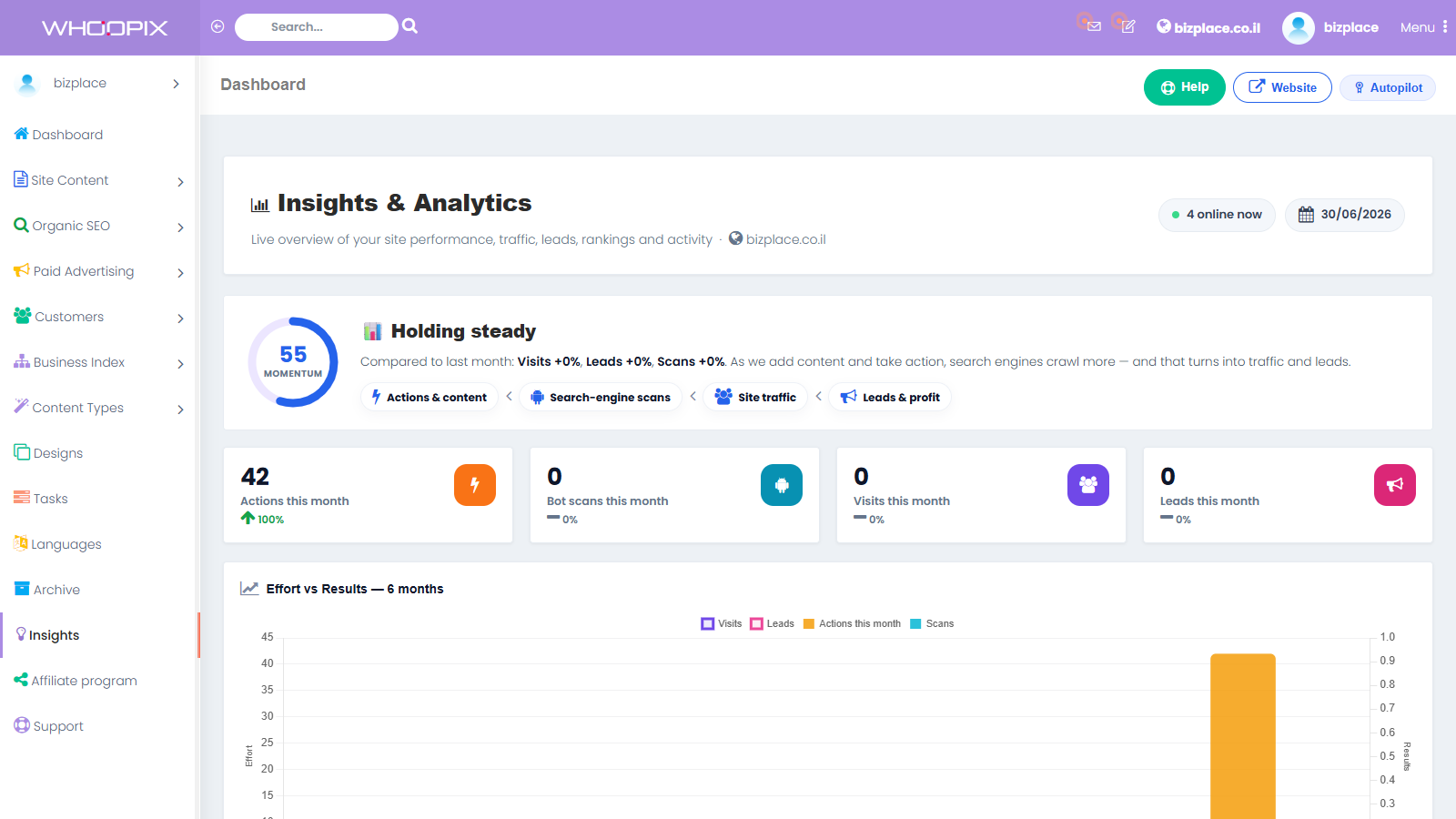This screenshot has width=1456, height=819.
Task: Click the Support lifebuoy icon
Action: pyautogui.click(x=22, y=725)
